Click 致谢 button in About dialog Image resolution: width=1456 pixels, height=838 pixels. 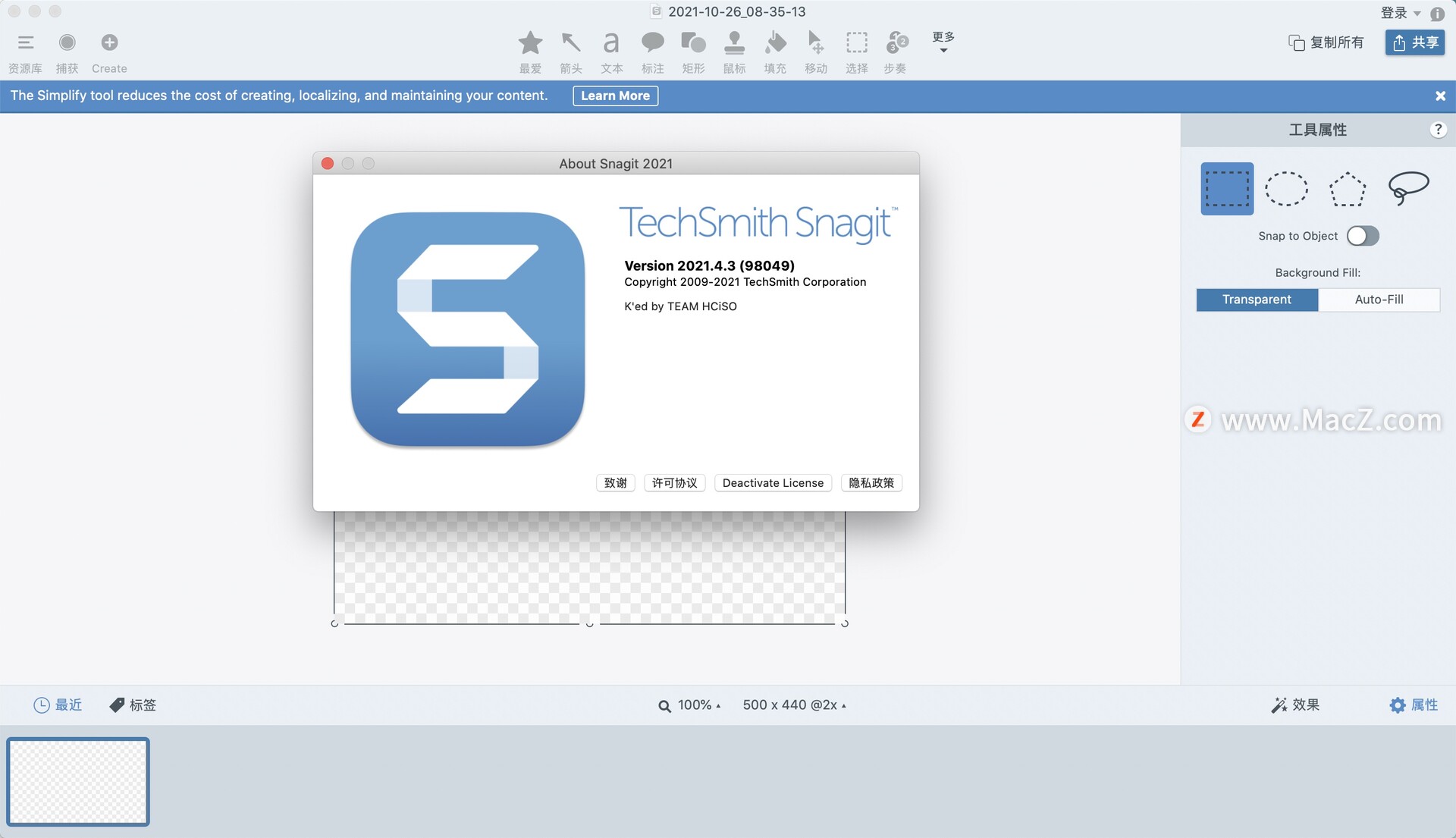click(615, 483)
